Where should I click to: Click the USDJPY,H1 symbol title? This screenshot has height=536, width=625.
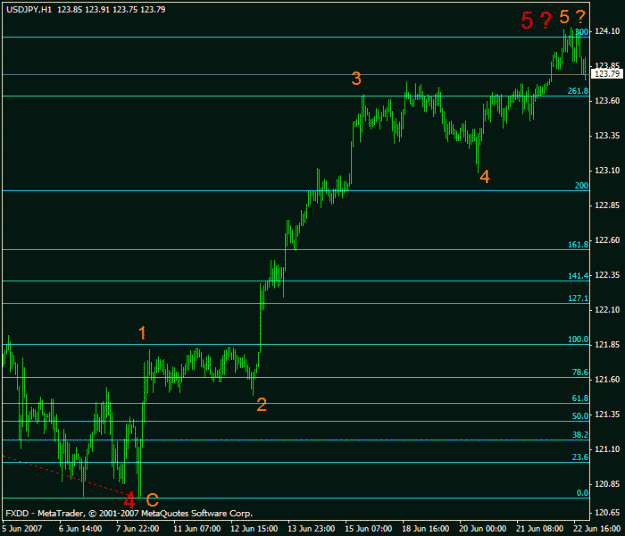pyautogui.click(x=29, y=10)
